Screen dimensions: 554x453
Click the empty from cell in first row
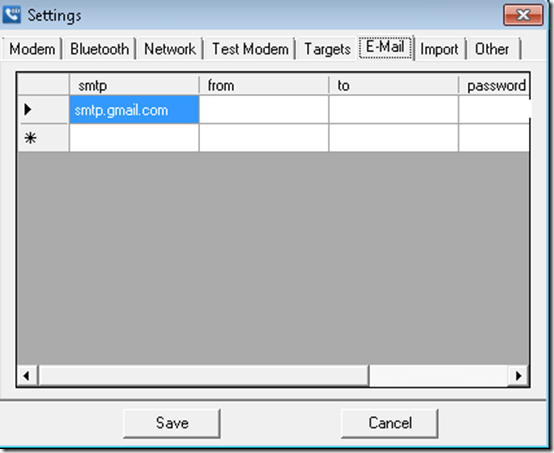pos(264,110)
